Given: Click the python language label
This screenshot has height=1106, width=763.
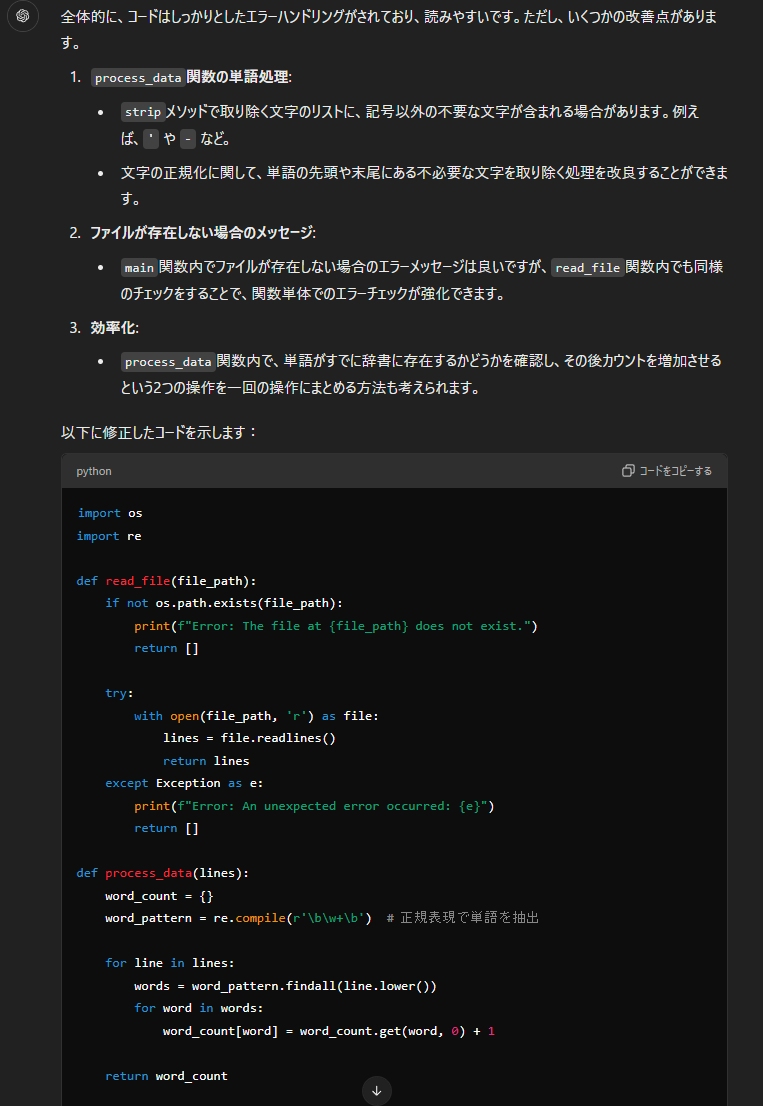Looking at the screenshot, I should [x=94, y=471].
